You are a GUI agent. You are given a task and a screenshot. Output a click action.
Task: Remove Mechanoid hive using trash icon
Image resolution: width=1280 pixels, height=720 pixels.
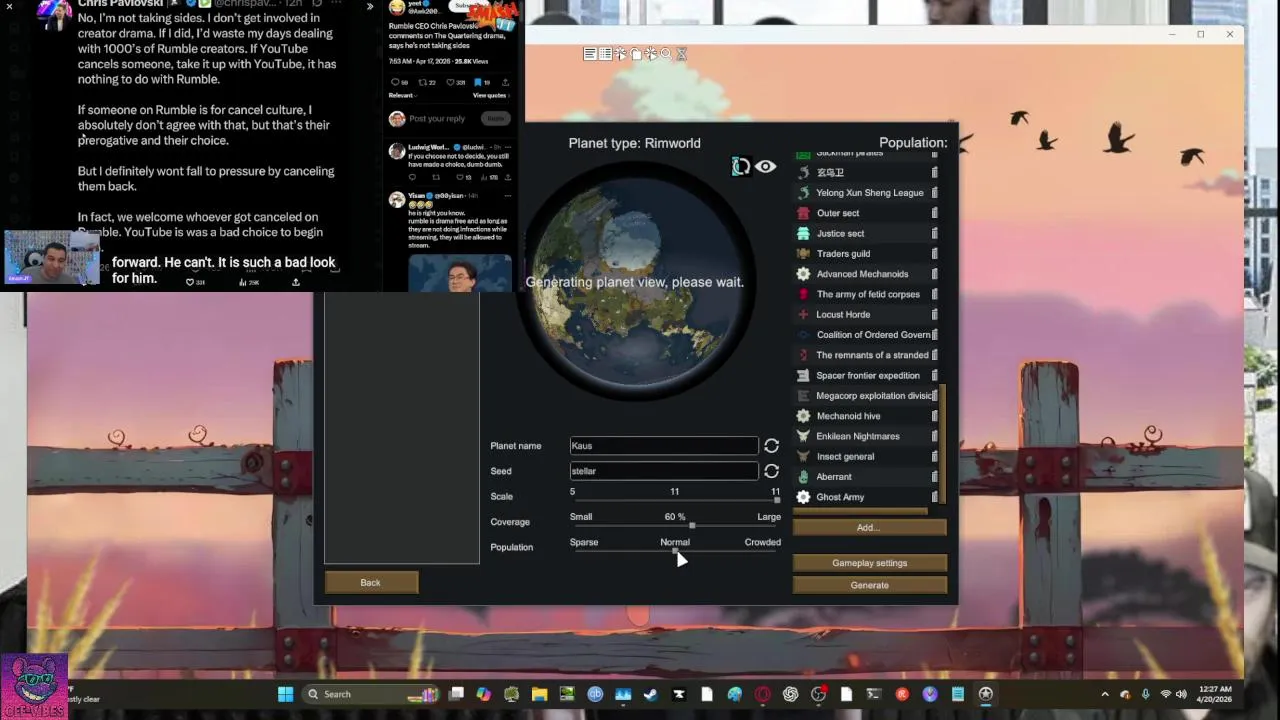935,416
